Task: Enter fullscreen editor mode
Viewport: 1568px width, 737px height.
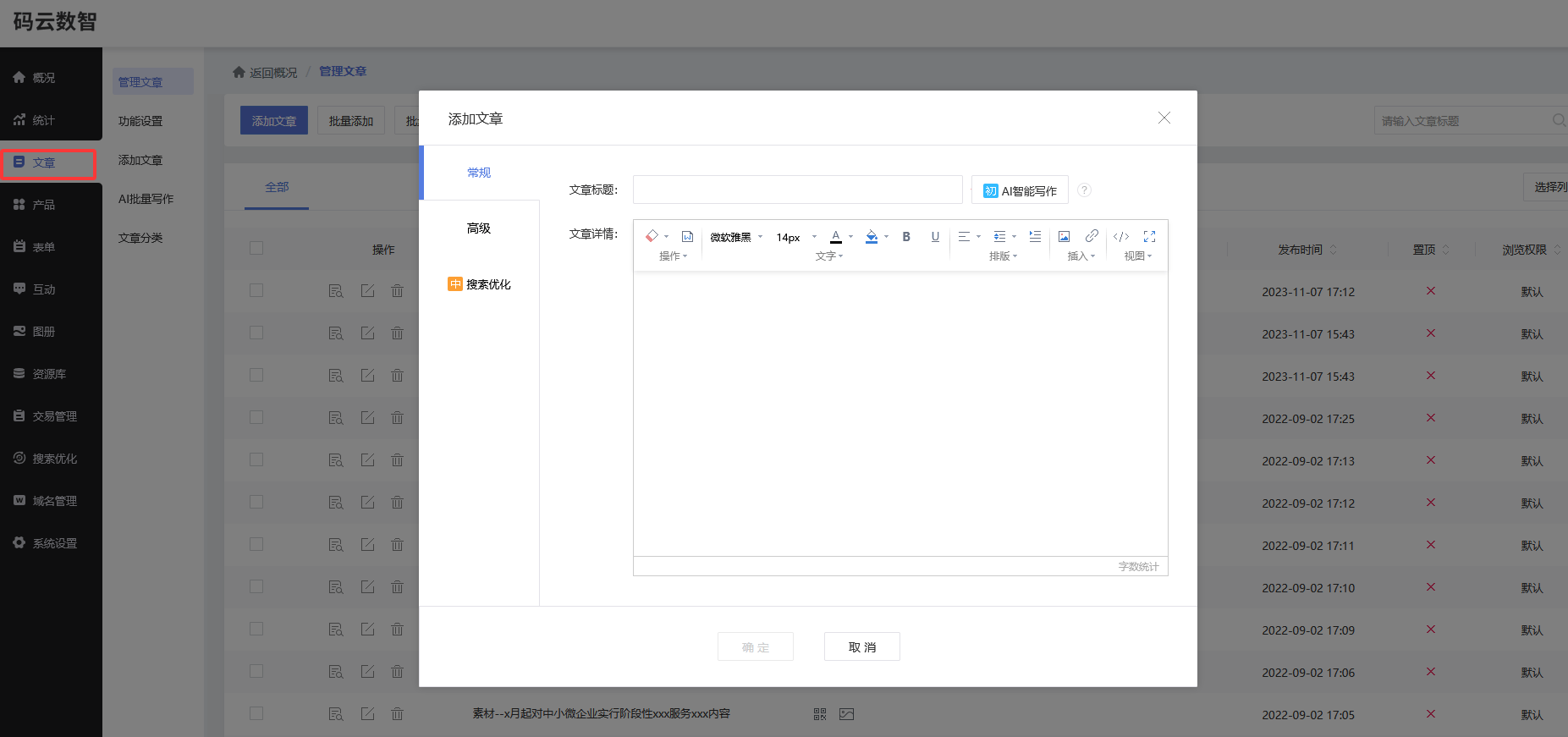Action: pos(1149,237)
